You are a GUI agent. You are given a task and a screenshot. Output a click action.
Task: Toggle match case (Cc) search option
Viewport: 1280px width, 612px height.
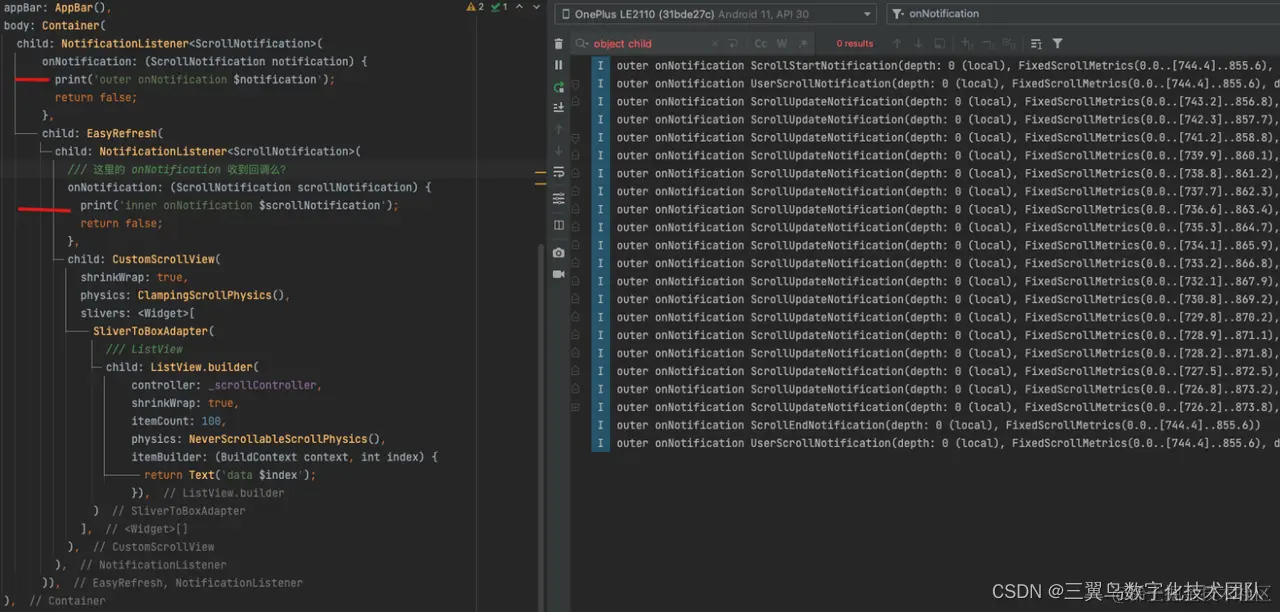(761, 44)
